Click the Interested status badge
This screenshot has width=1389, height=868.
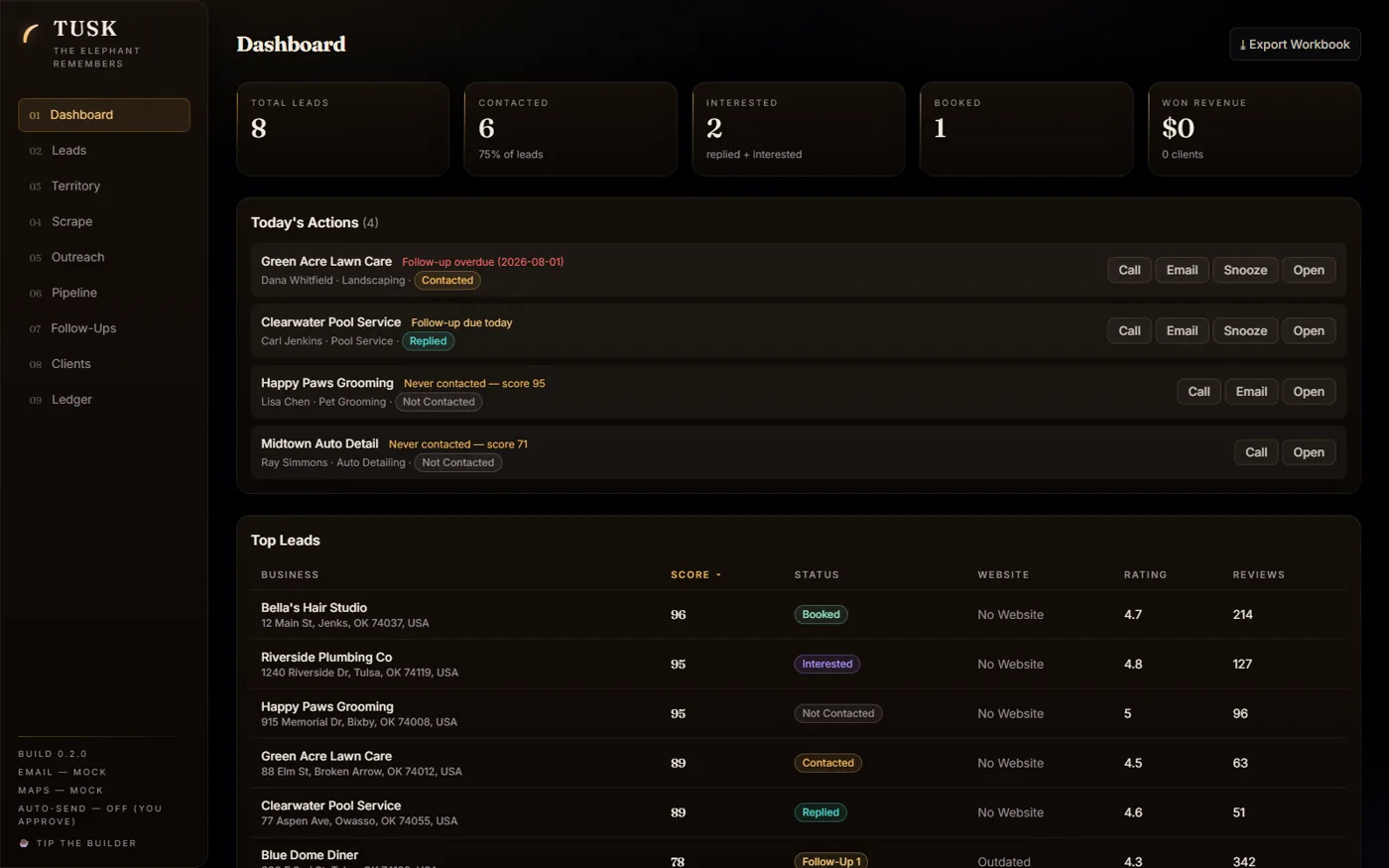click(x=826, y=665)
